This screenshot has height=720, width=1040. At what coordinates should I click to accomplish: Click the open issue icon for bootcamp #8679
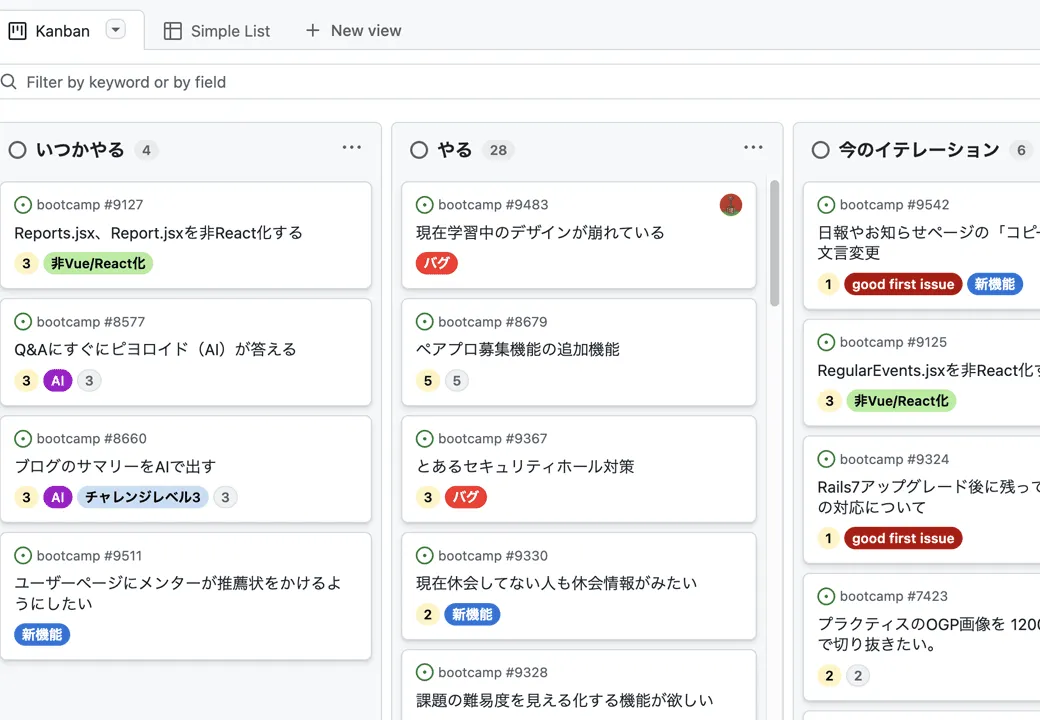point(424,322)
